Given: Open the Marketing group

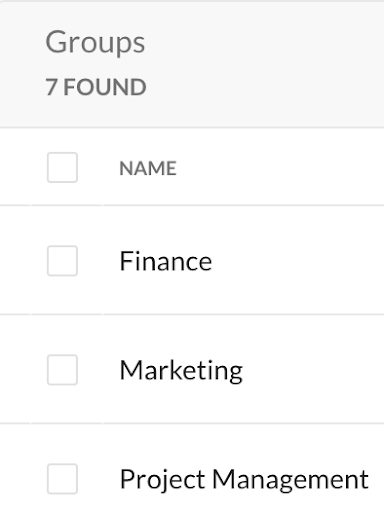Looking at the screenshot, I should coord(181,371).
